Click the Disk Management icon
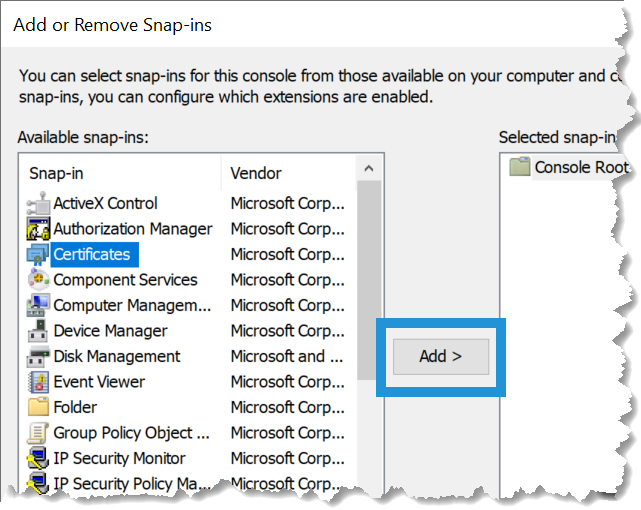The height and width of the screenshot is (510, 641). pyautogui.click(x=38, y=356)
